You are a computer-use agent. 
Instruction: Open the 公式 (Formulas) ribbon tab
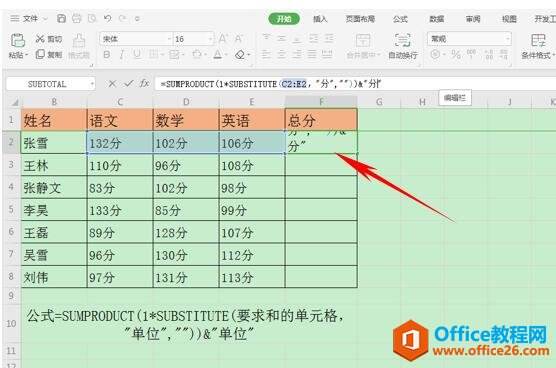[400, 19]
